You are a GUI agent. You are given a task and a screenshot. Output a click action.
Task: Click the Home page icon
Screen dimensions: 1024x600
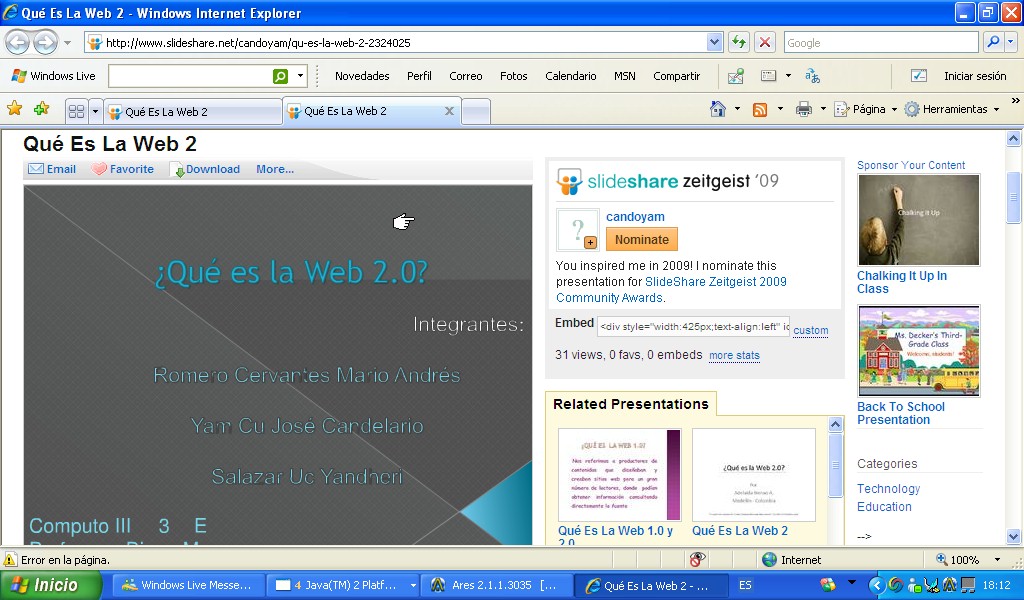[x=718, y=109]
